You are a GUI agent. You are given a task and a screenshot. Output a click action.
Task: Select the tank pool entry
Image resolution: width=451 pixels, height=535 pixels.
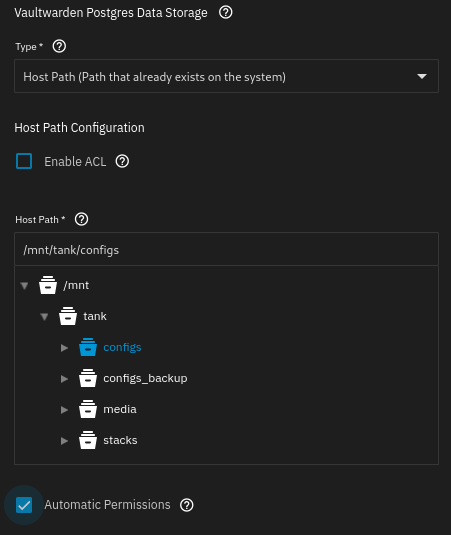(x=95, y=316)
